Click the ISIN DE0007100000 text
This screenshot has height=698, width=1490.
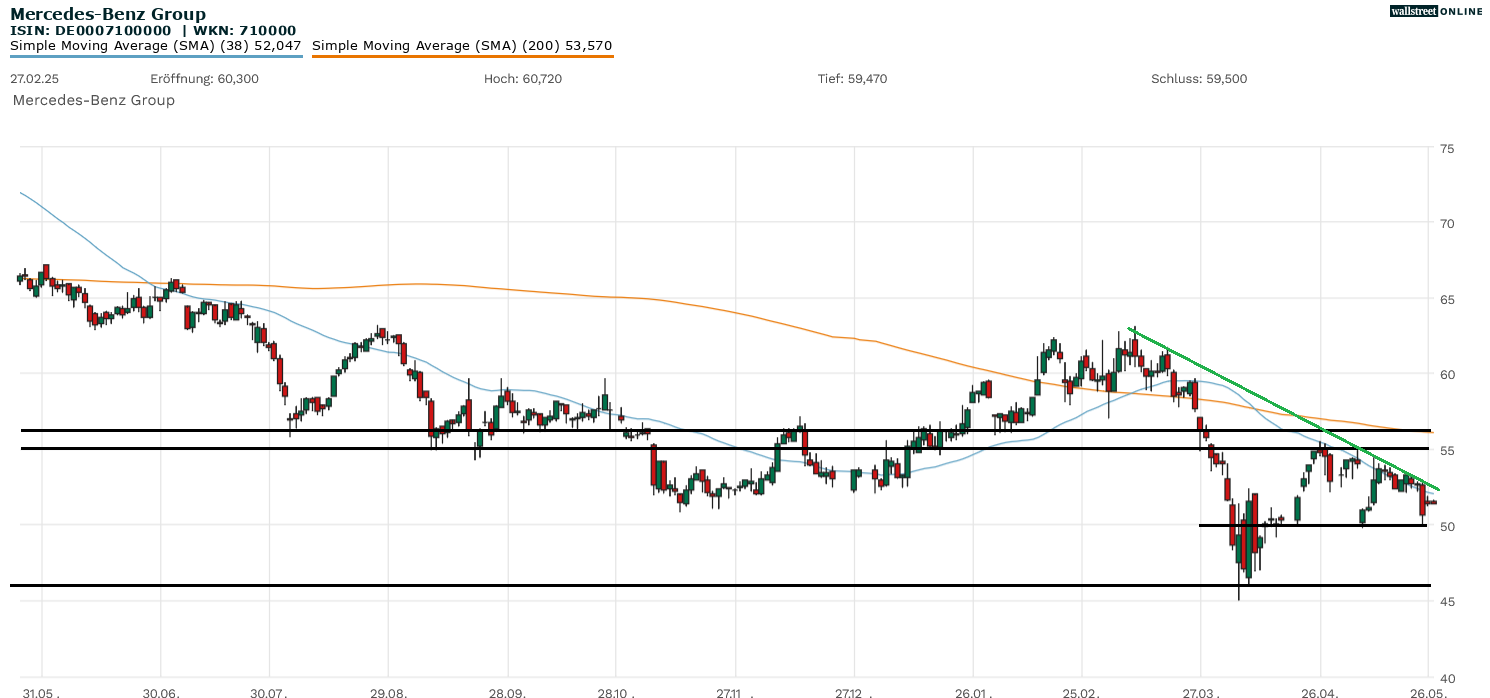[x=90, y=30]
